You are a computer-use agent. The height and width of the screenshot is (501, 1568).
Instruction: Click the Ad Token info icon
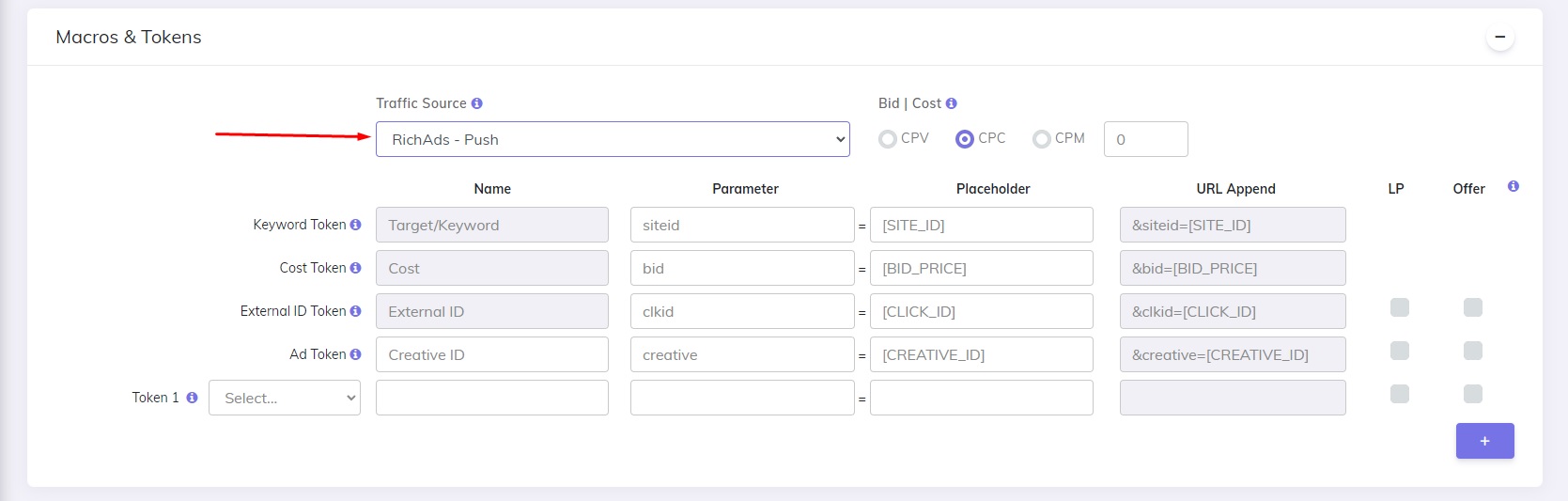pyautogui.click(x=355, y=354)
